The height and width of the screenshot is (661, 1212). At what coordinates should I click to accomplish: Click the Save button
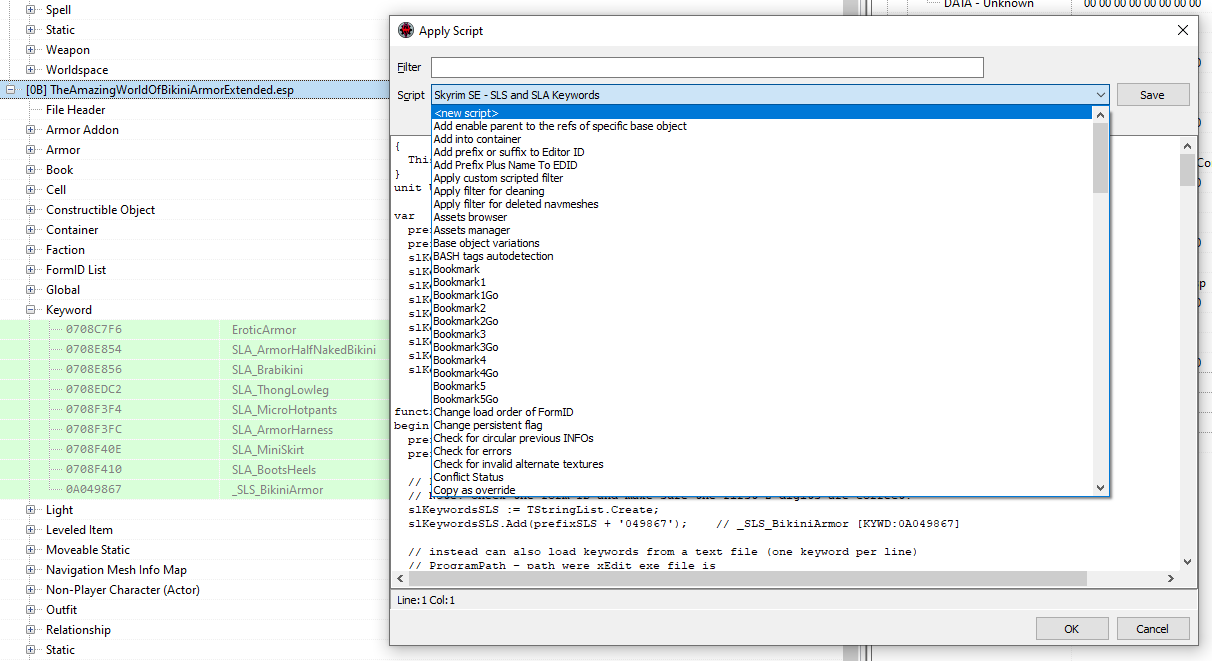coord(1152,95)
